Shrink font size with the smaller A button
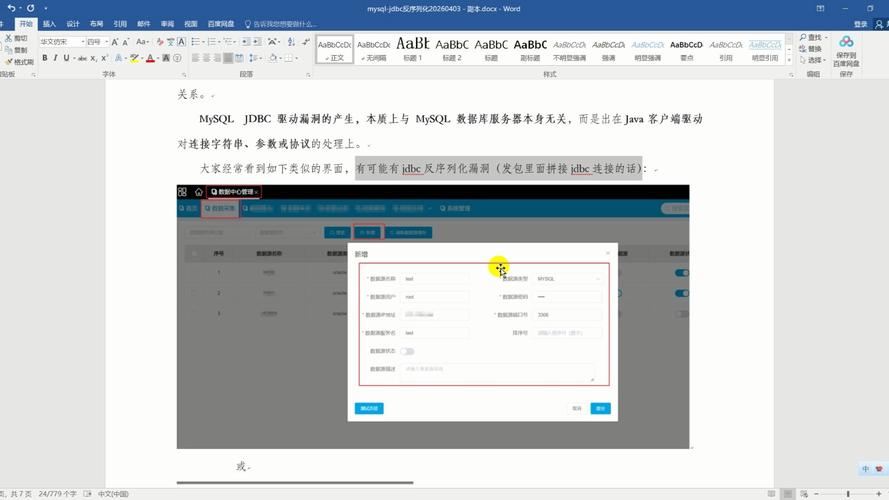The image size is (889, 500). pos(125,42)
